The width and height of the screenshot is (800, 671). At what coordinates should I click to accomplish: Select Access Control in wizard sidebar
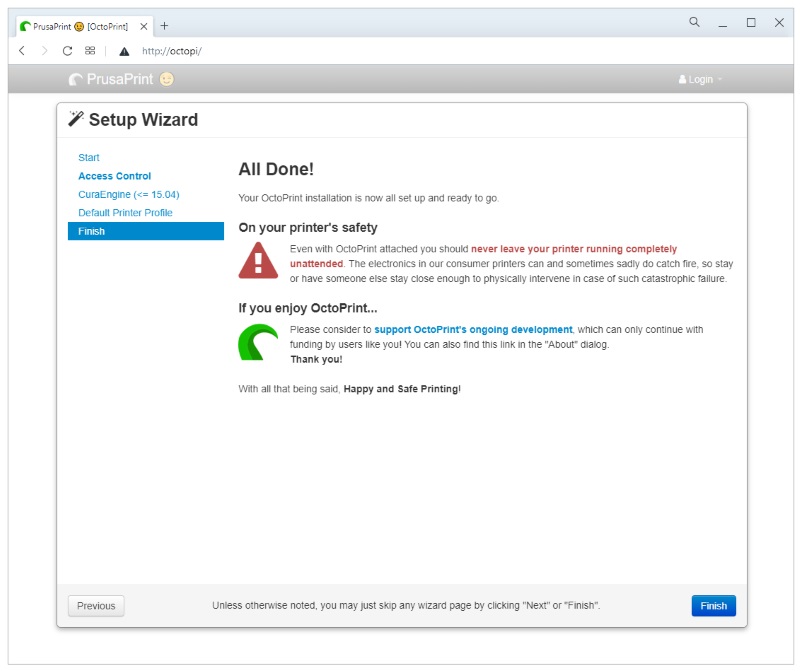114,176
